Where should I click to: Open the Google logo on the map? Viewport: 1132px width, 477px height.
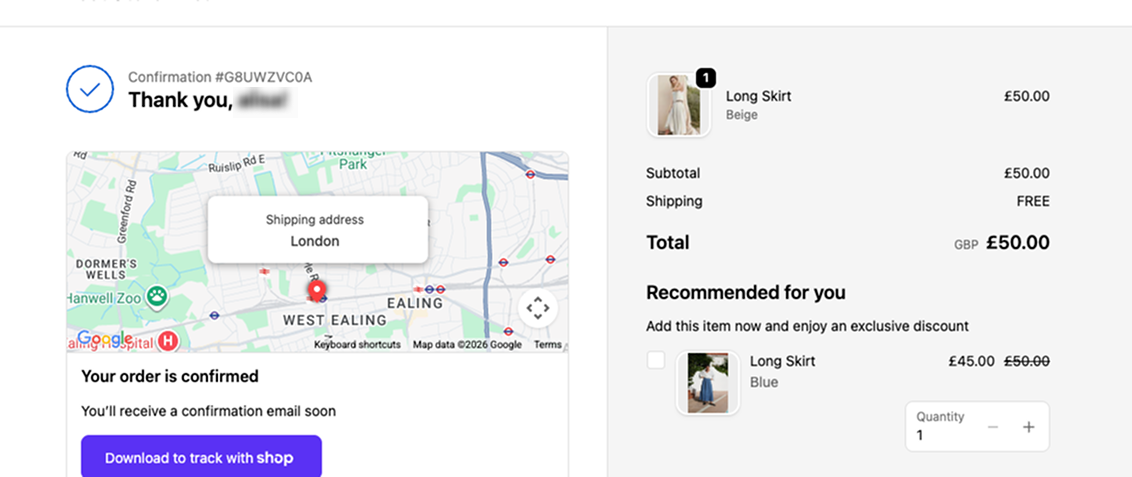tap(105, 338)
